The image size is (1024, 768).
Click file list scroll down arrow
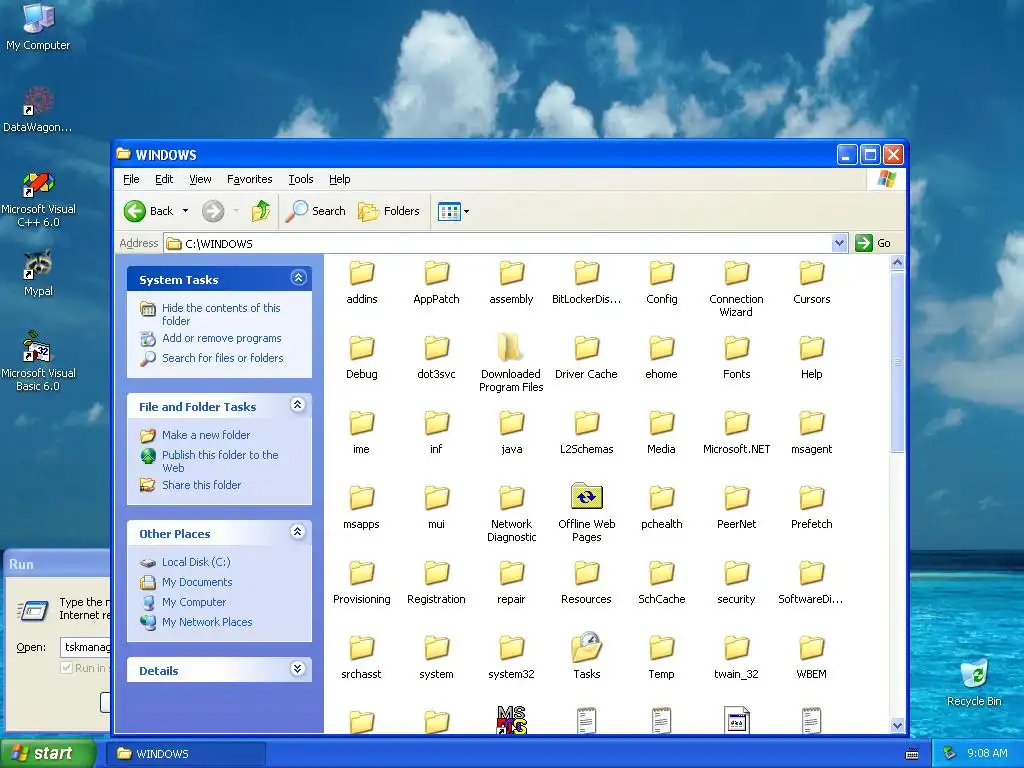click(897, 726)
